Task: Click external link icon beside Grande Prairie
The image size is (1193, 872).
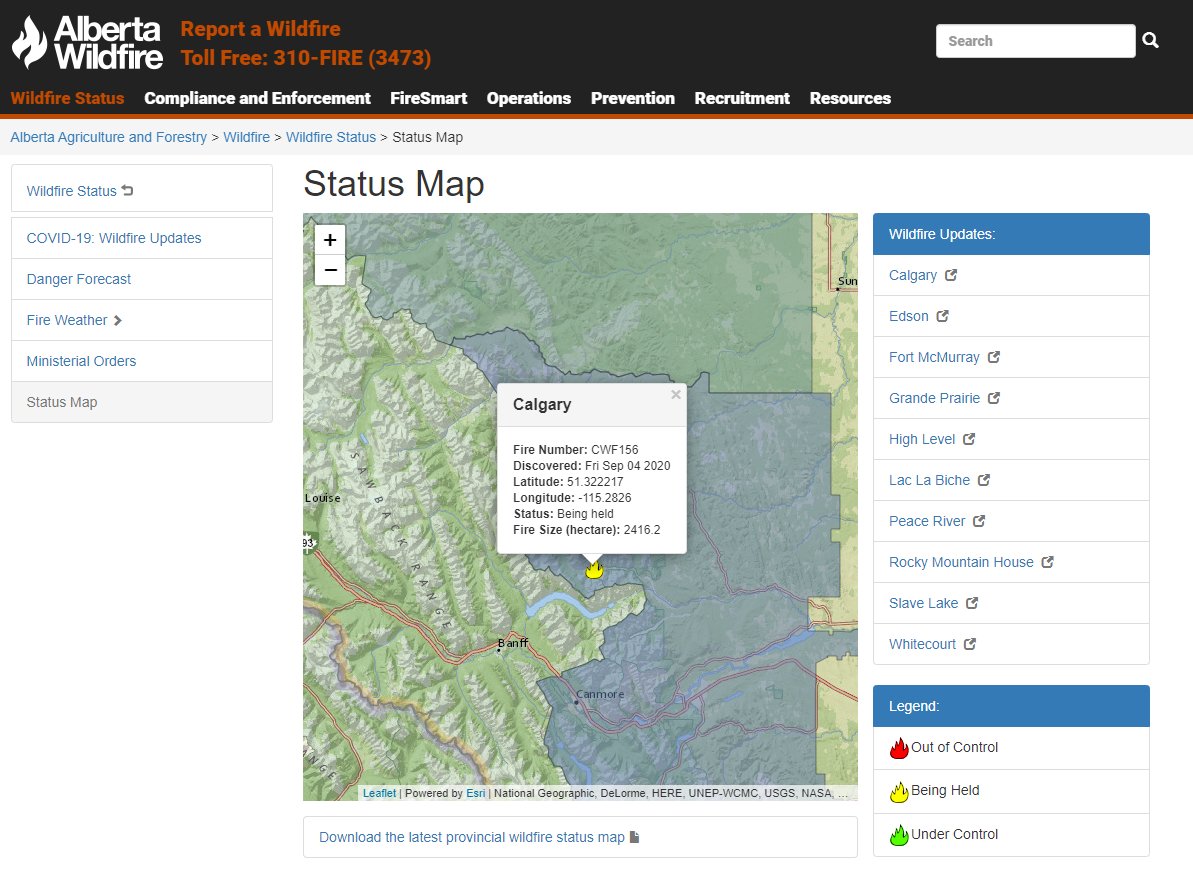Action: pyautogui.click(x=994, y=398)
